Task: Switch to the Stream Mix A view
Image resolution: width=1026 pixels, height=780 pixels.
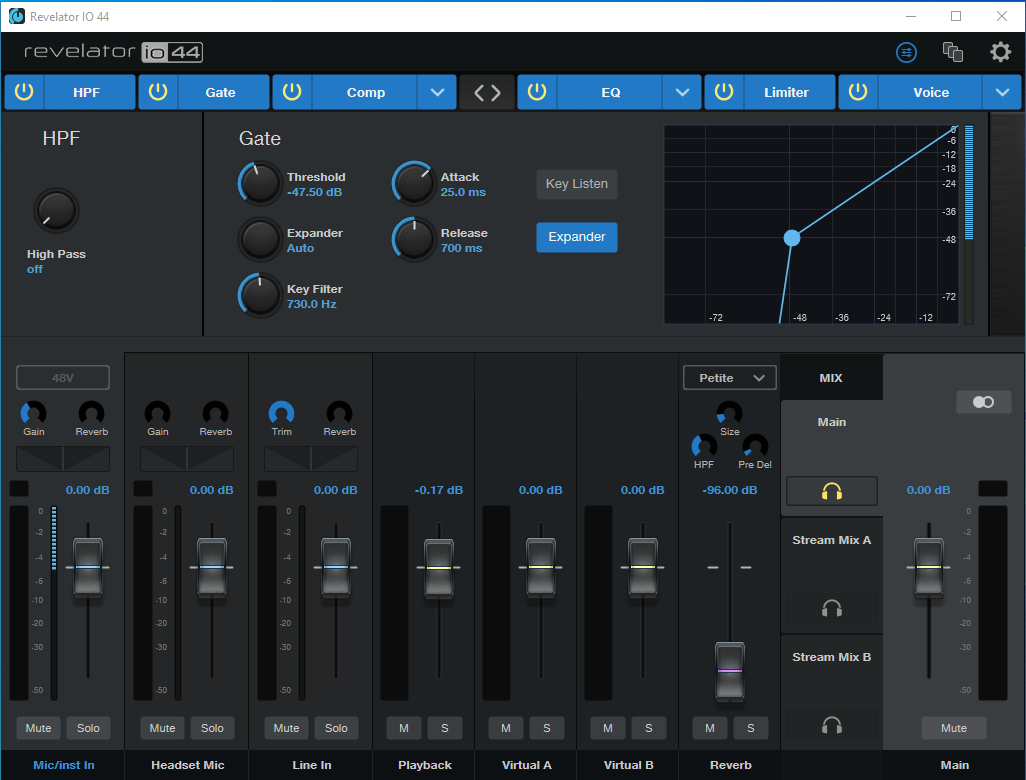Action: click(x=831, y=539)
